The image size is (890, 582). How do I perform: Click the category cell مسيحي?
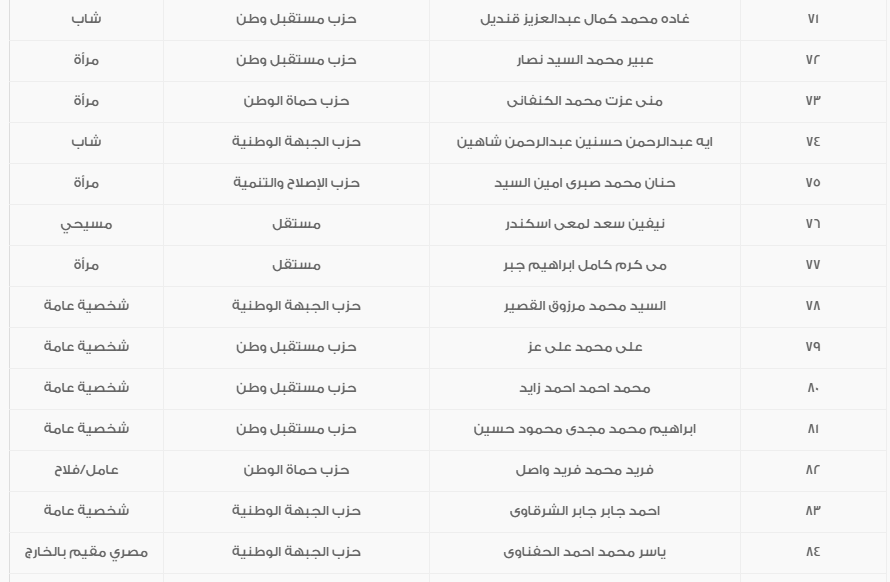click(x=86, y=224)
